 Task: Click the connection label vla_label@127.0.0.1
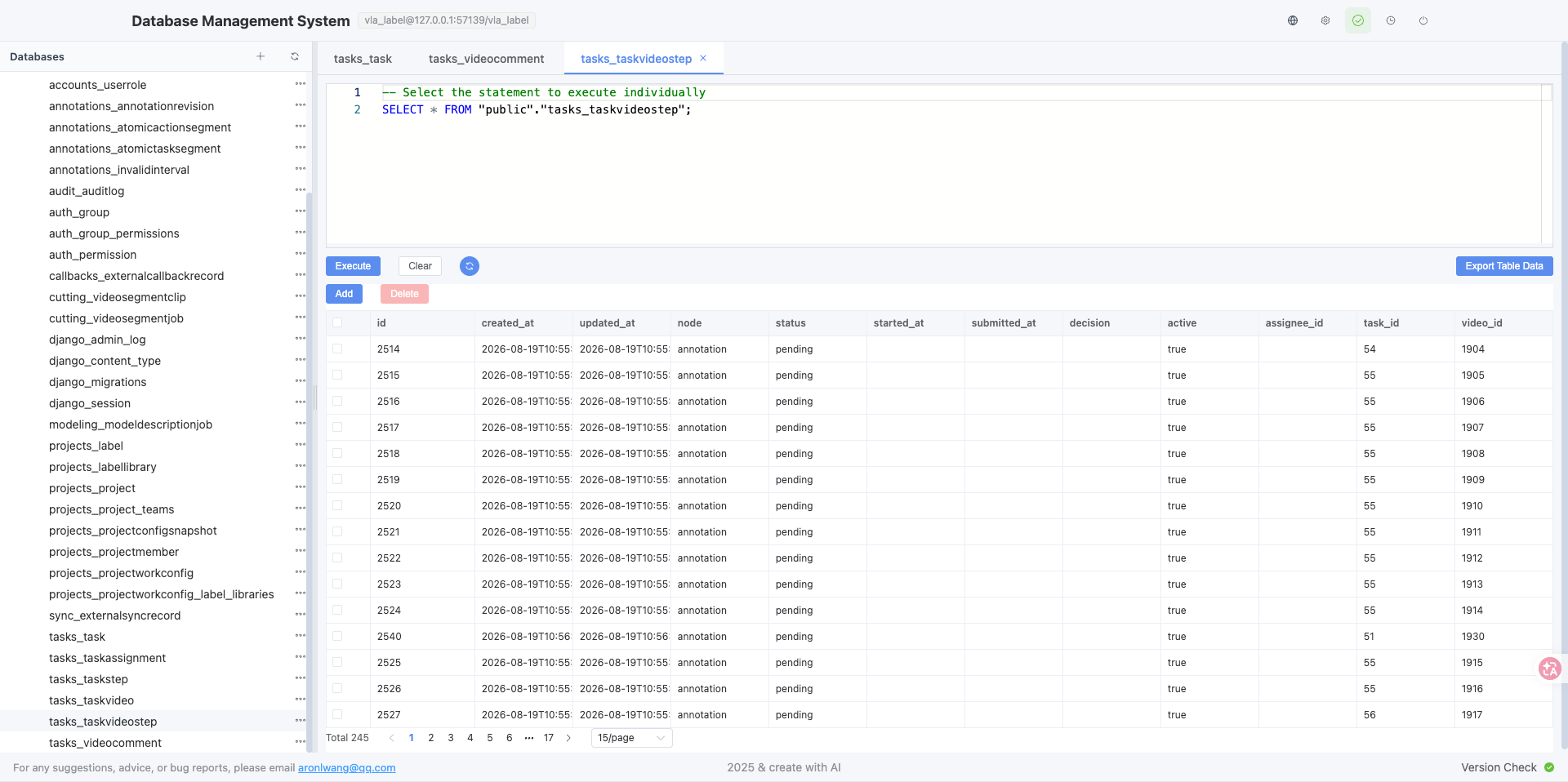(447, 20)
